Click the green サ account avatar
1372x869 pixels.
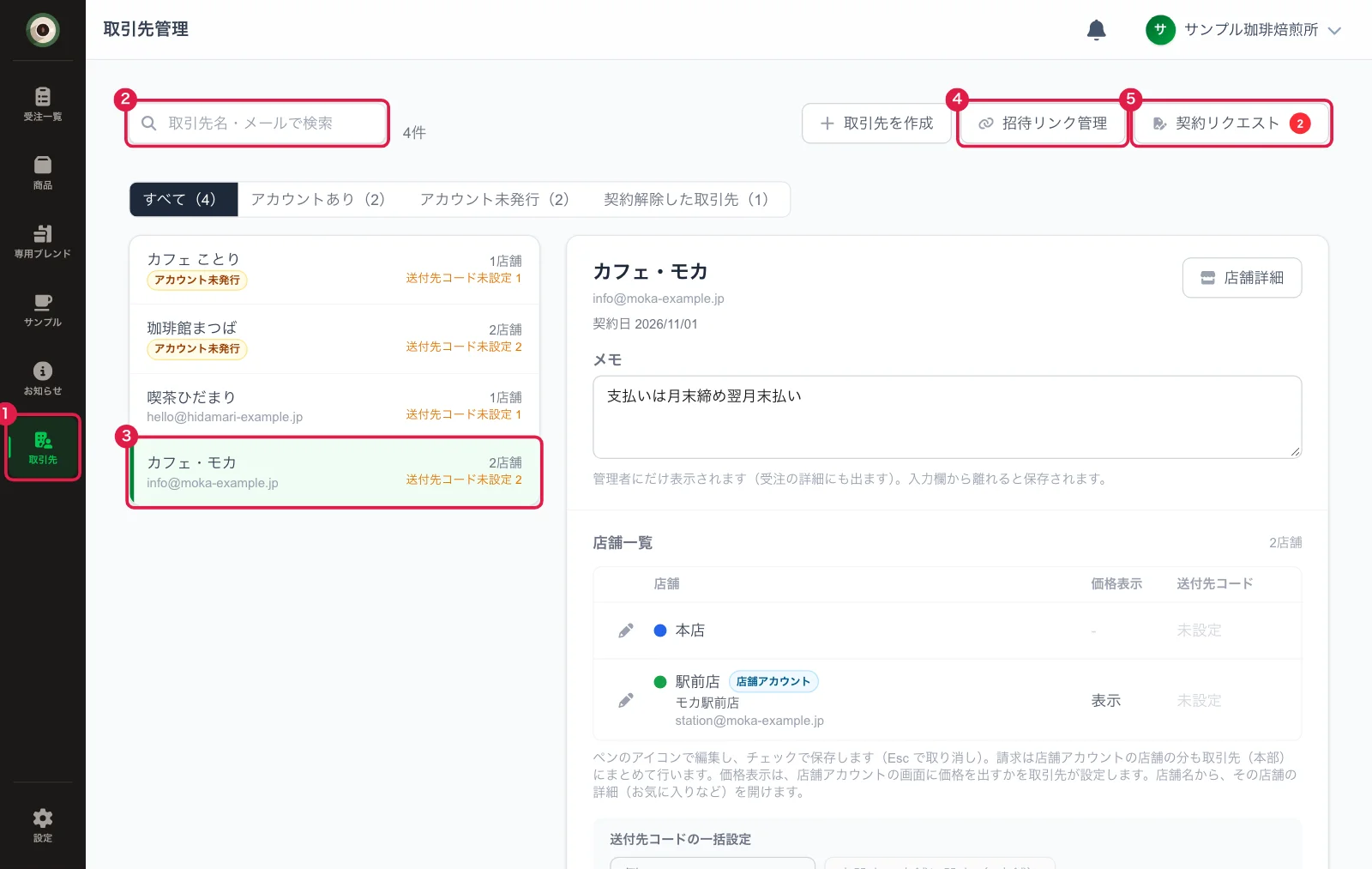click(x=1160, y=30)
